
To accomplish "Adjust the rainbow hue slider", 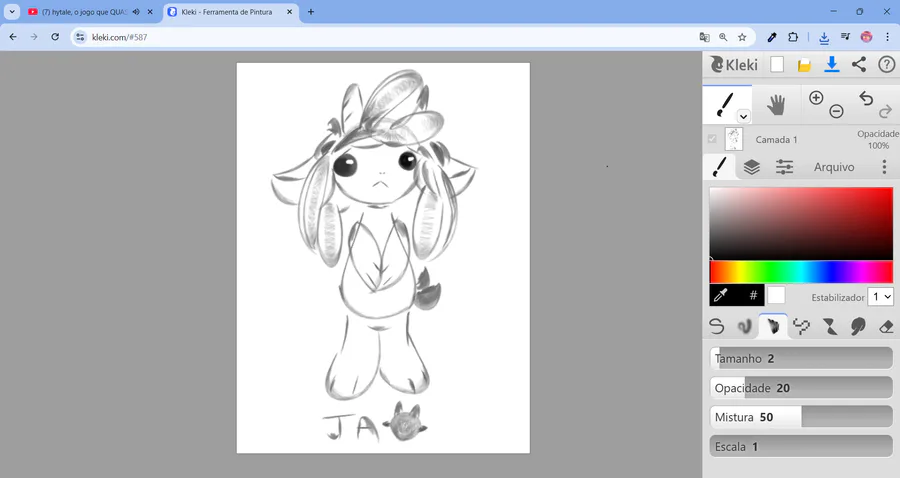I will tap(801, 272).
